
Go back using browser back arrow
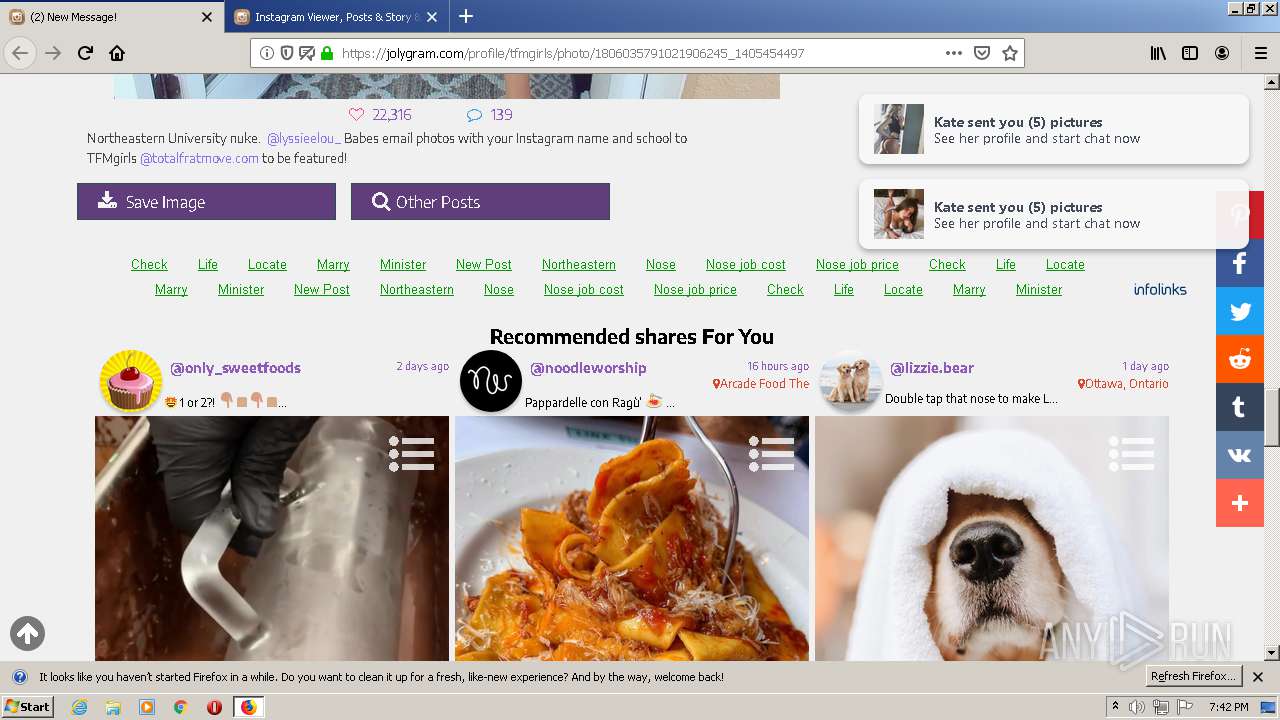pos(20,53)
